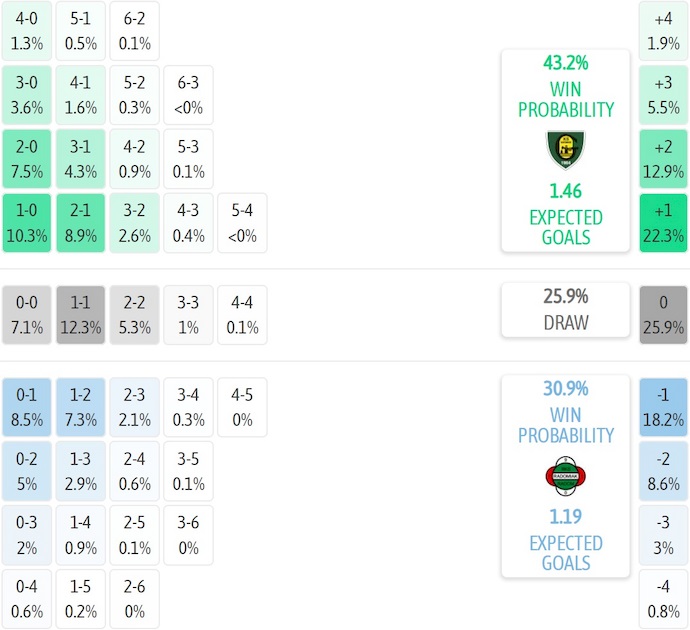Select the 4-0 score tile
690x630 pixels.
[27, 31]
